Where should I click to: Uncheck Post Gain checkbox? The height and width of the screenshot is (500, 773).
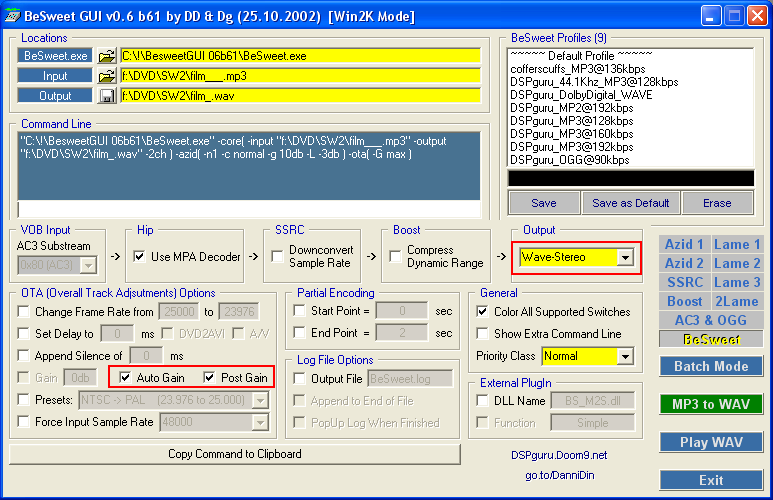[210, 378]
